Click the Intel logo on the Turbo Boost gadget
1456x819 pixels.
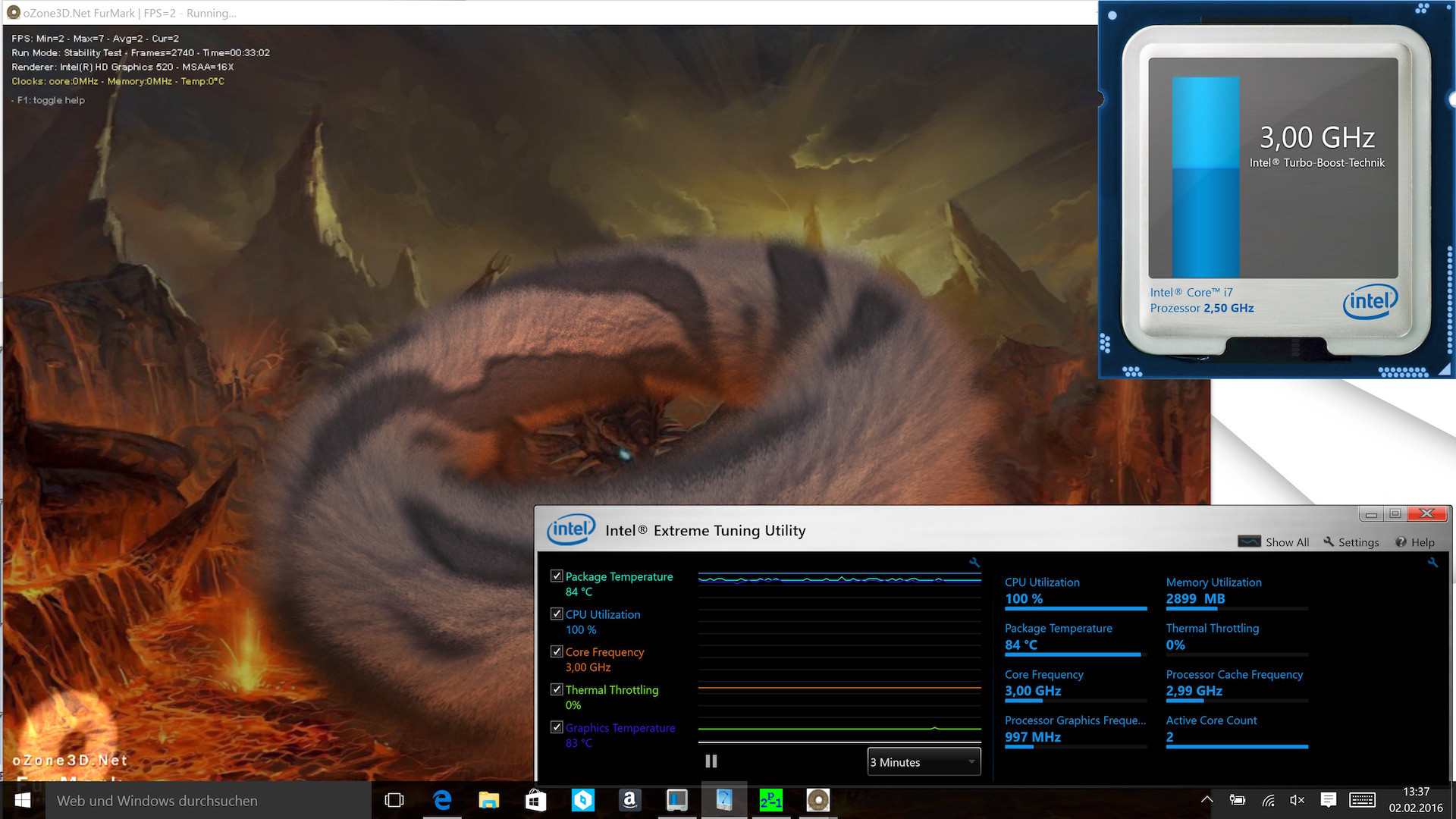click(x=1370, y=302)
